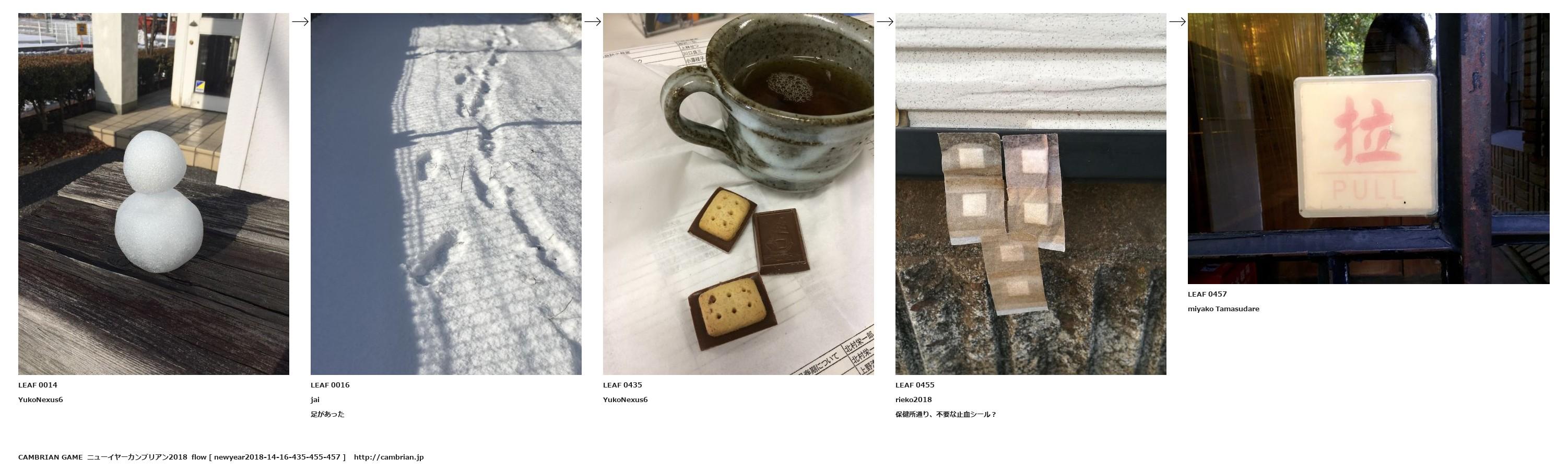Open the bandage stickers photo

pos(1031,194)
